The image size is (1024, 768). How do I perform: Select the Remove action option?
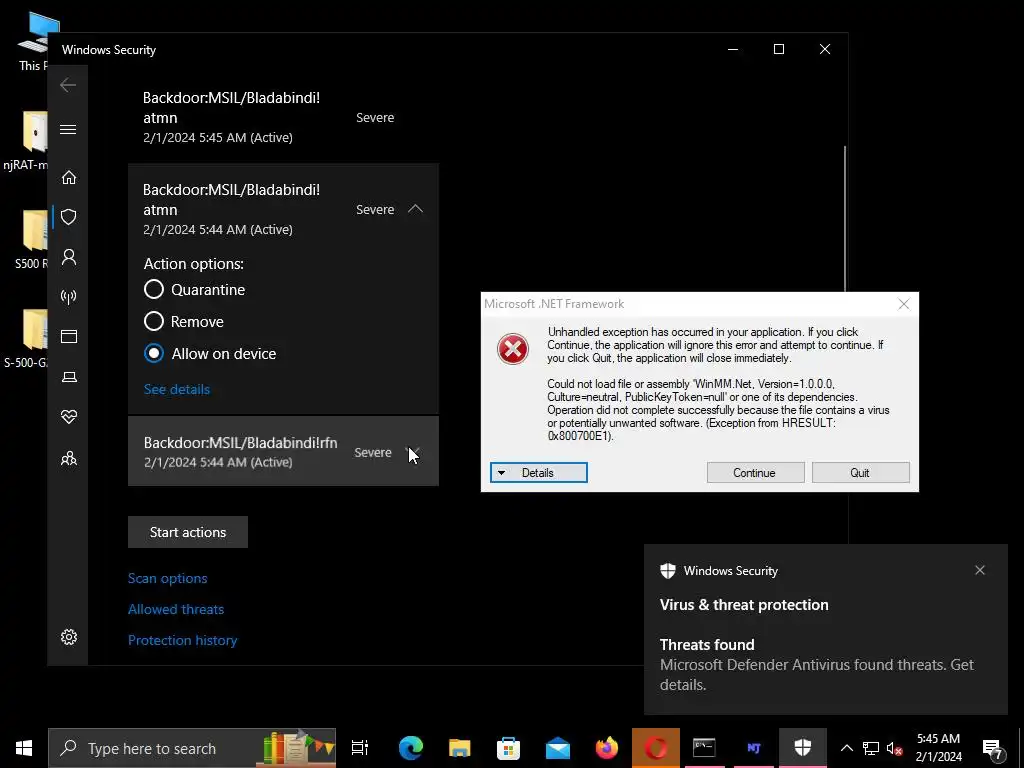tap(154, 321)
